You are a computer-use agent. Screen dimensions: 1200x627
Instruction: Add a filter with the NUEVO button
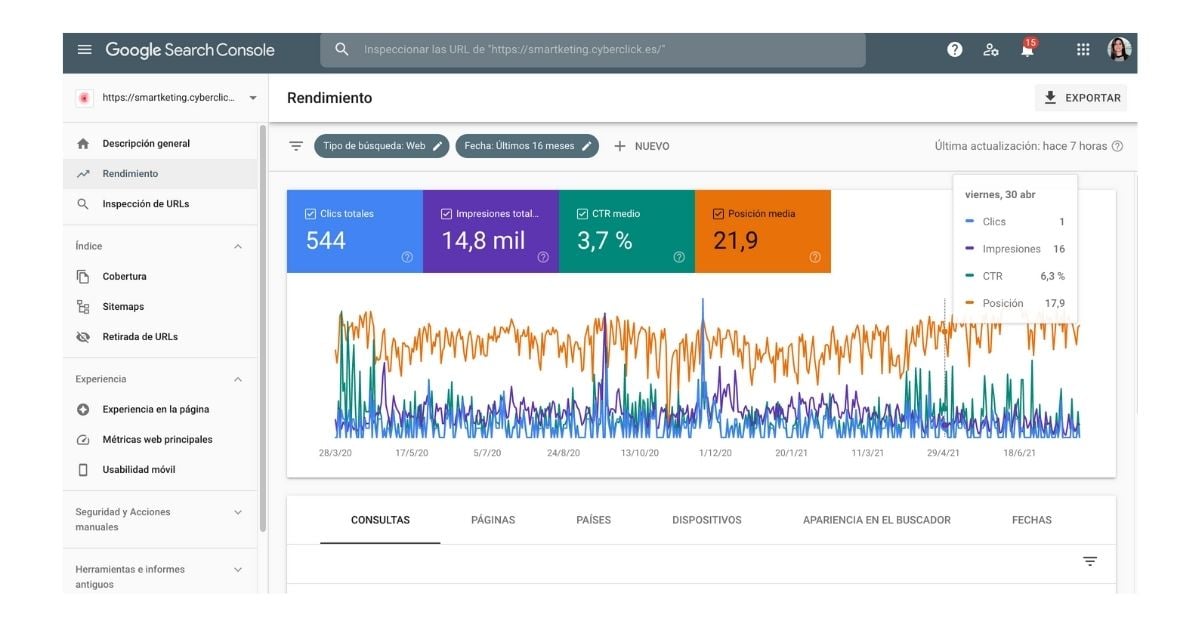(643, 145)
